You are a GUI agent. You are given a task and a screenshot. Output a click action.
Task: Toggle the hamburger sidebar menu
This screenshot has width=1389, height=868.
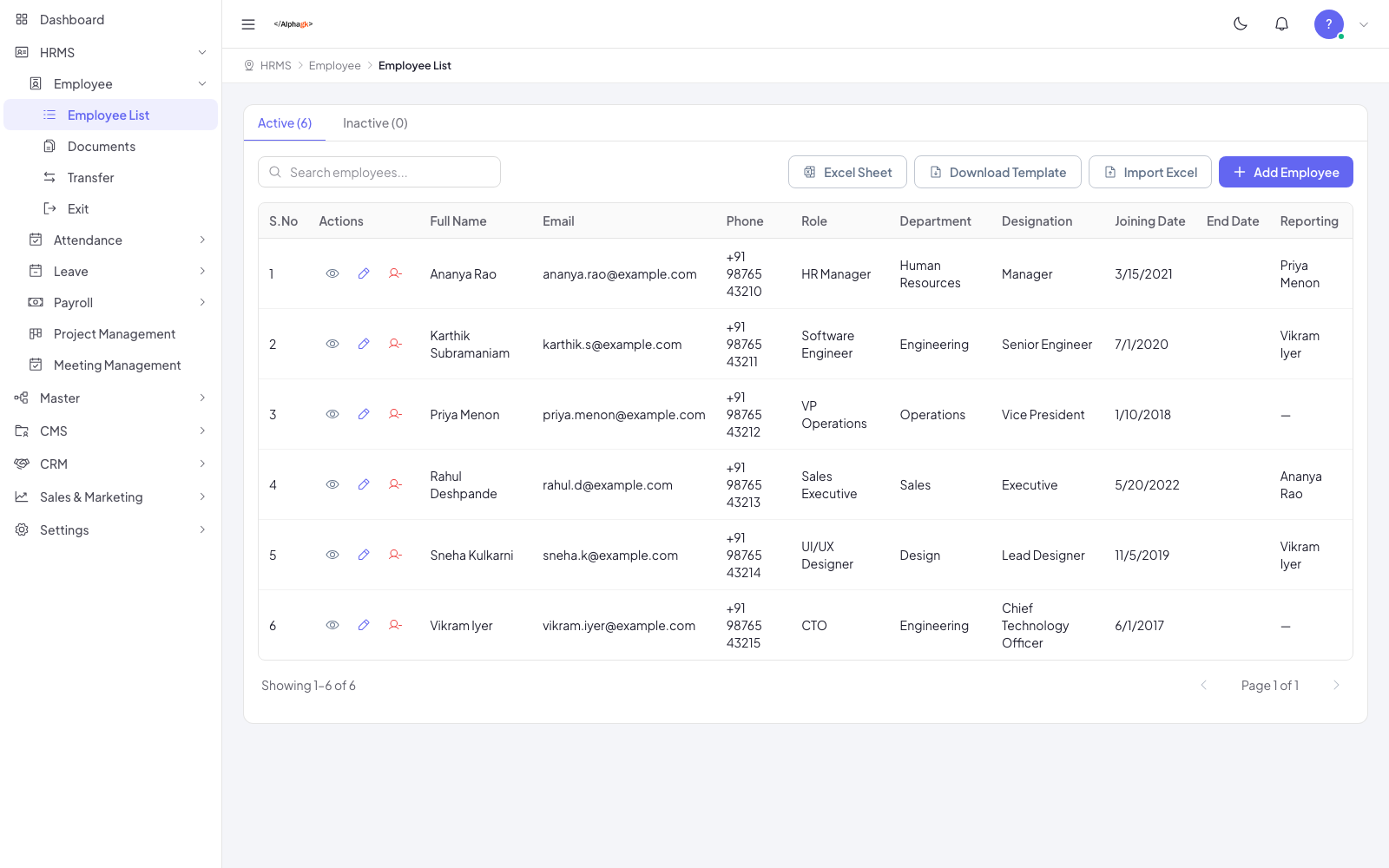(248, 24)
